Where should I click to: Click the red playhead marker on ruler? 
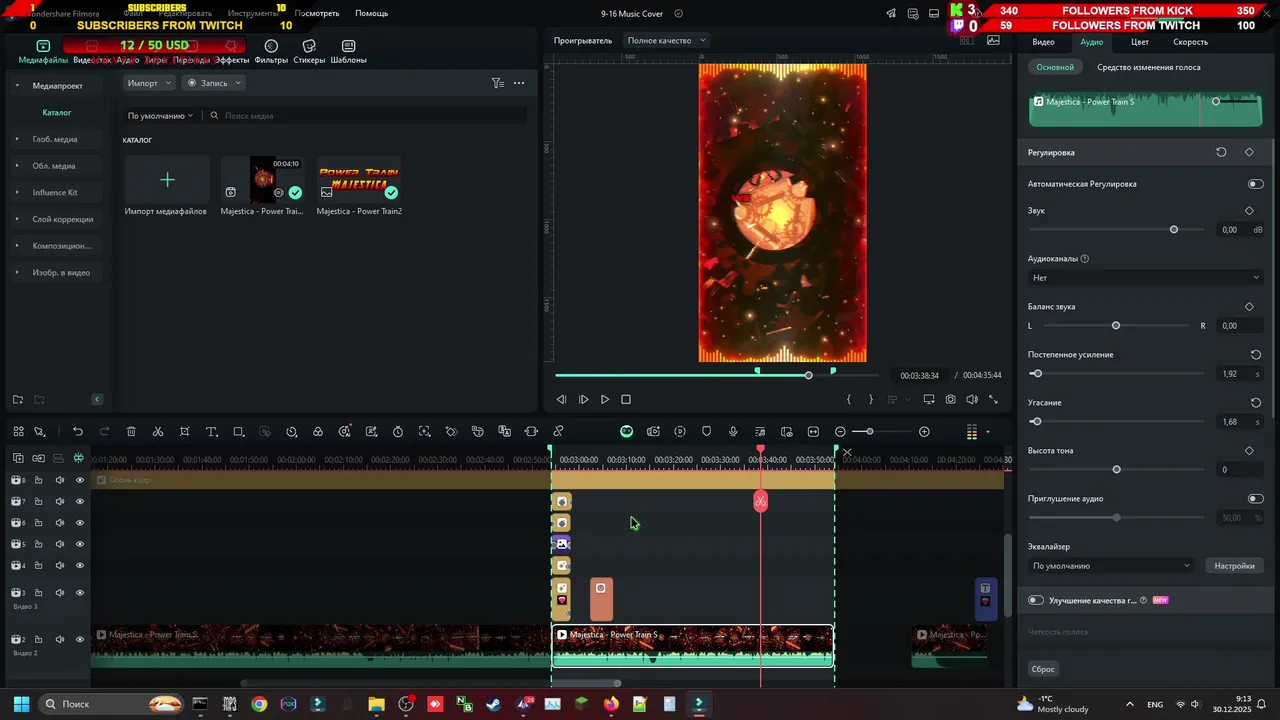[x=761, y=449]
